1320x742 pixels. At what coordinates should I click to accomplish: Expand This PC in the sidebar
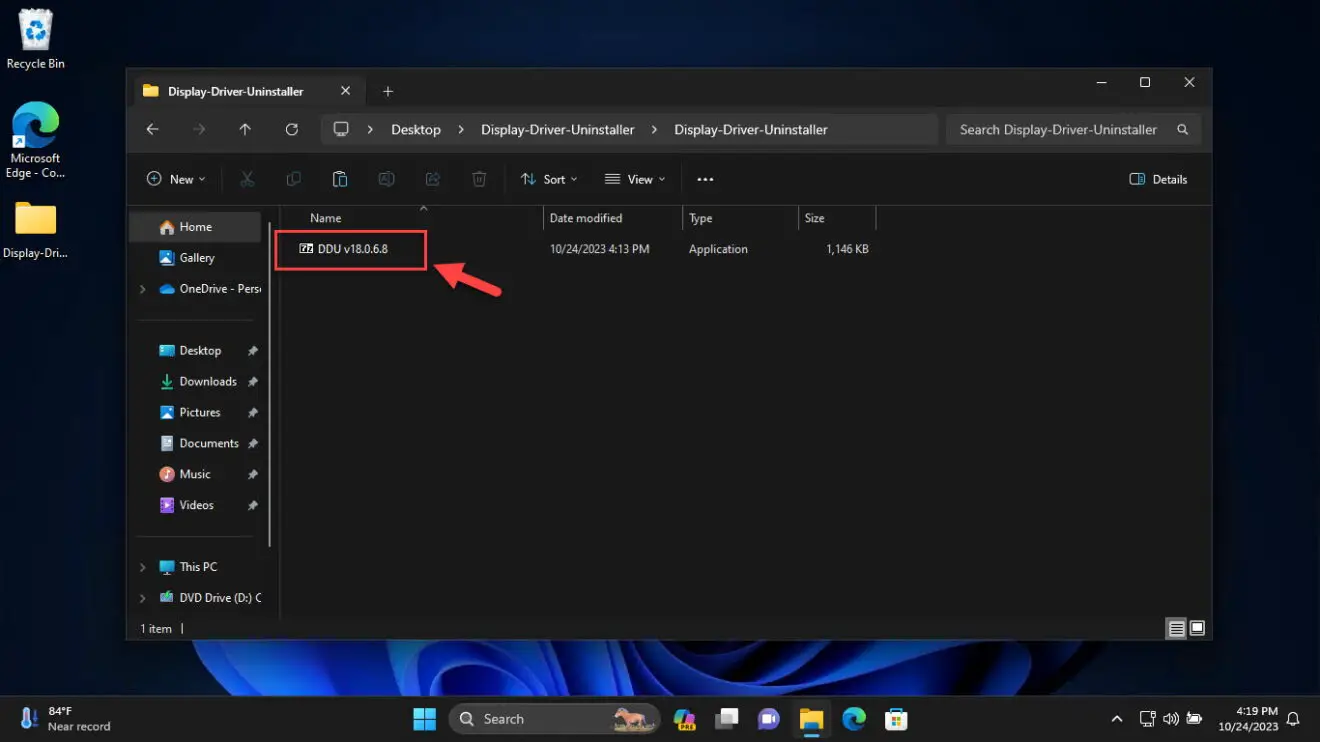click(x=141, y=566)
